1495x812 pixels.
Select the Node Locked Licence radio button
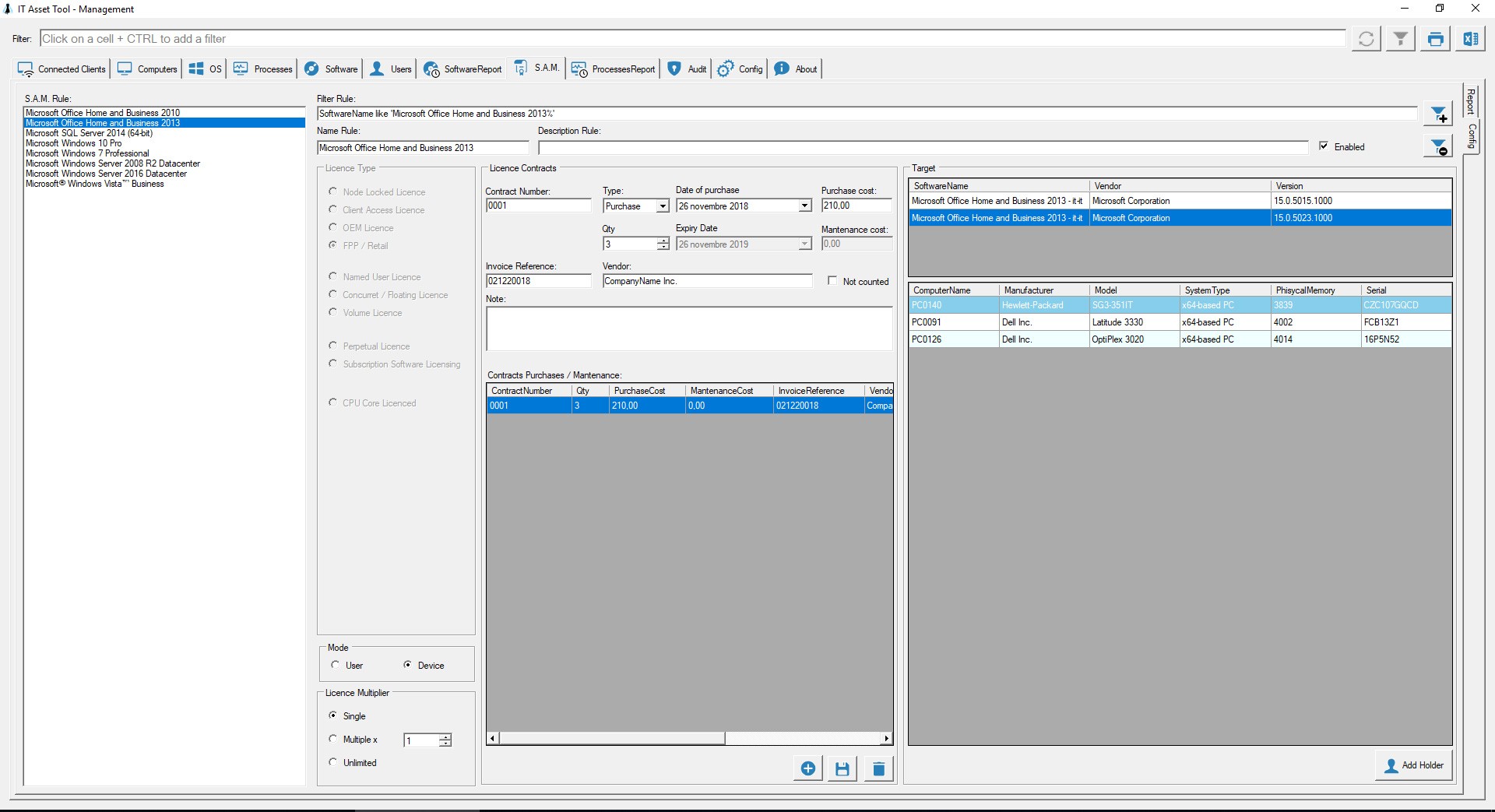(333, 192)
